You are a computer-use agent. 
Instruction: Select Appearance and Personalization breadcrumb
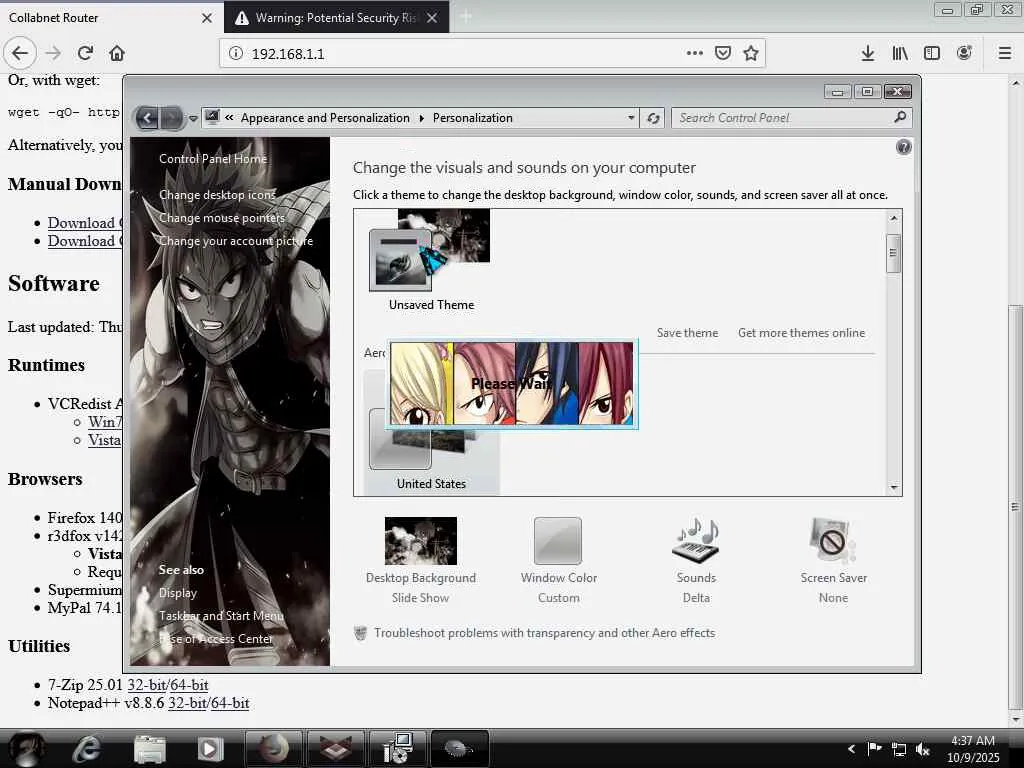[x=325, y=118]
